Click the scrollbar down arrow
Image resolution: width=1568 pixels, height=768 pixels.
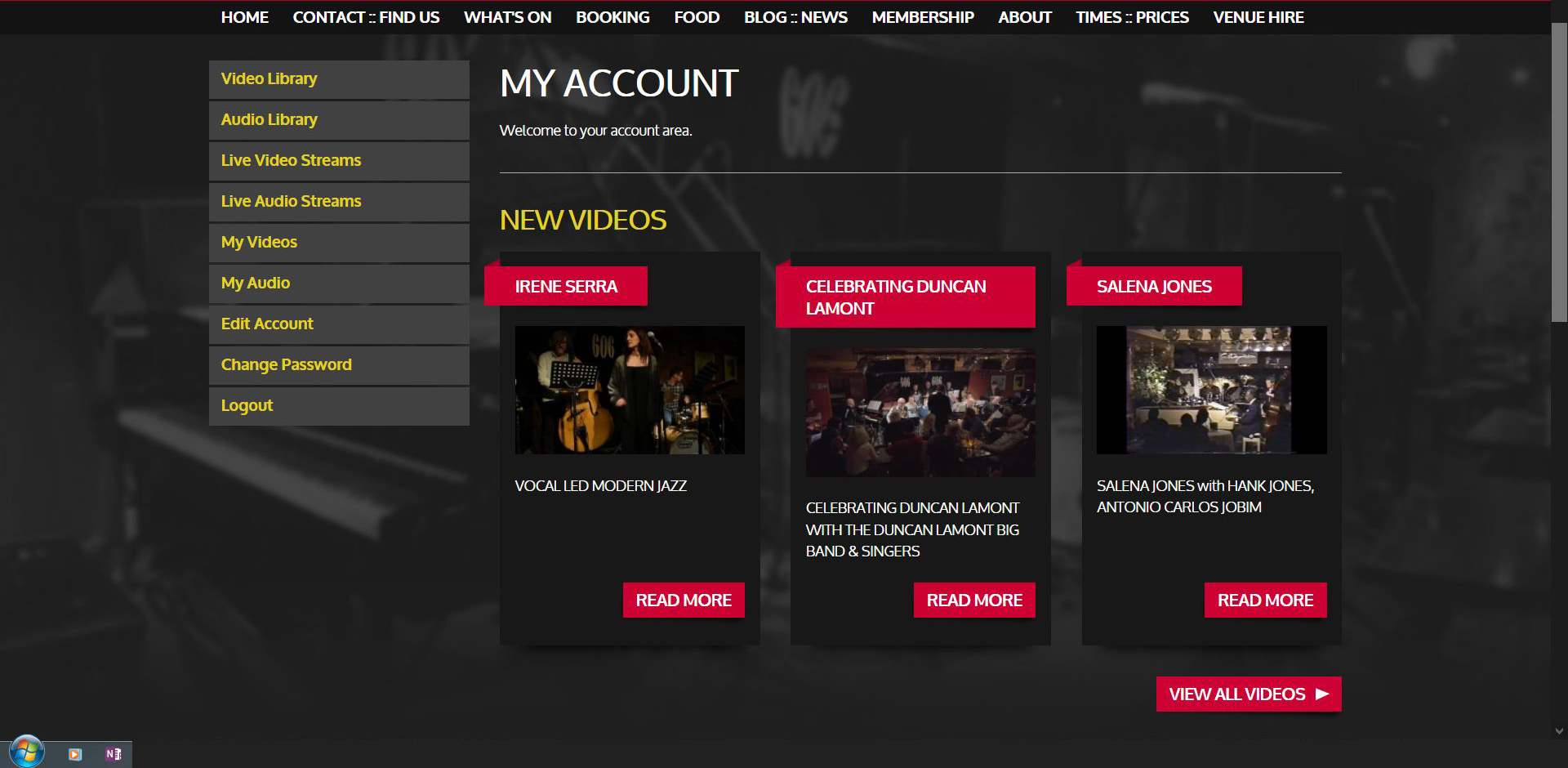[1559, 731]
